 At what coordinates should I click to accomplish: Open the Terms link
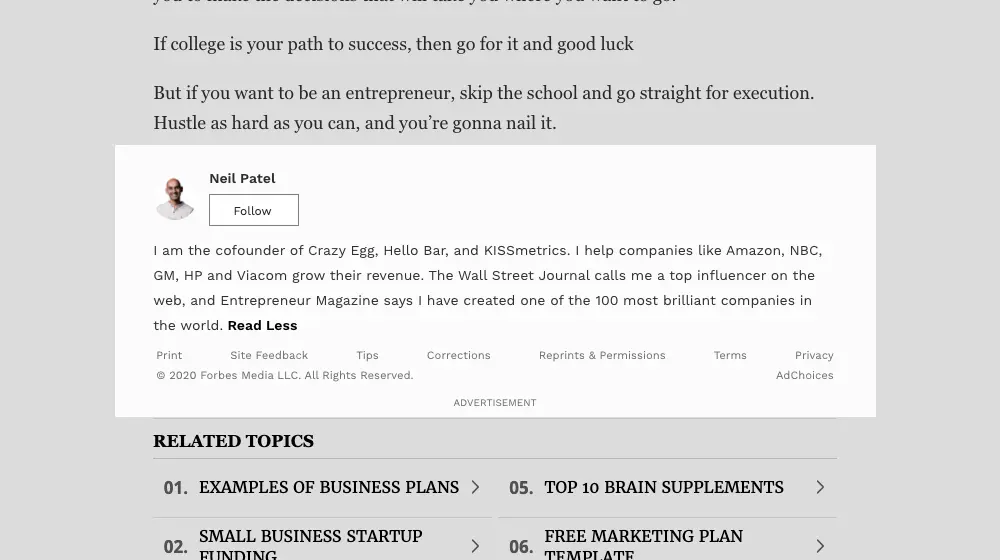(x=730, y=355)
